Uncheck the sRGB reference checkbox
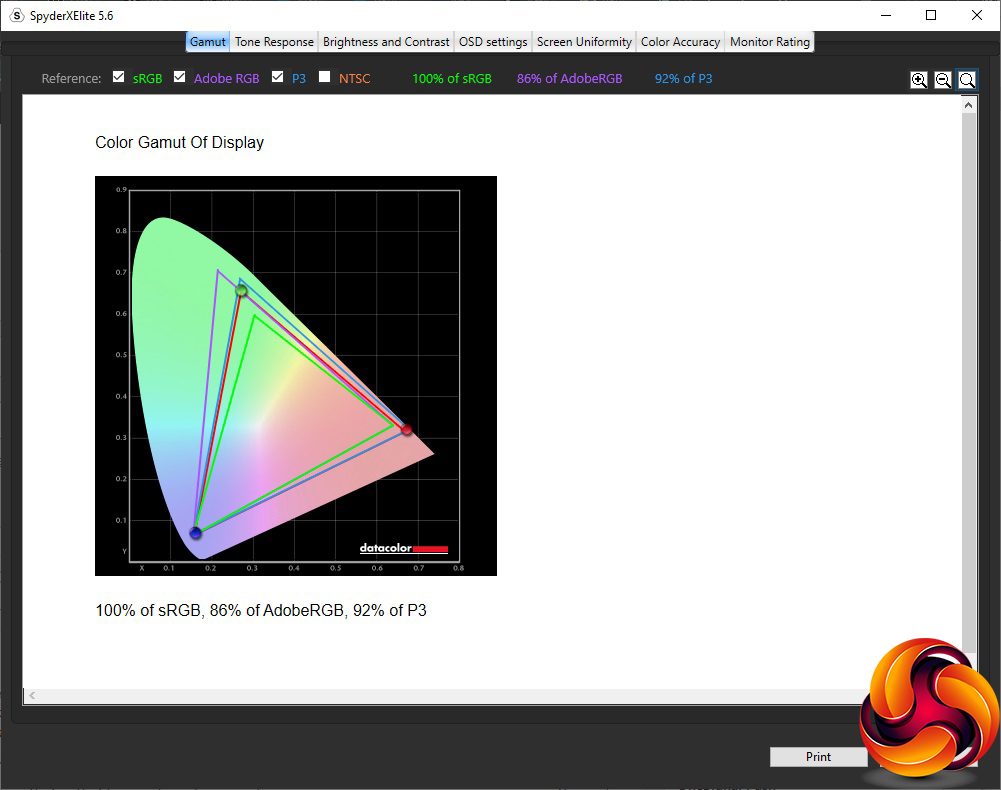Image resolution: width=1001 pixels, height=790 pixels. click(119, 77)
